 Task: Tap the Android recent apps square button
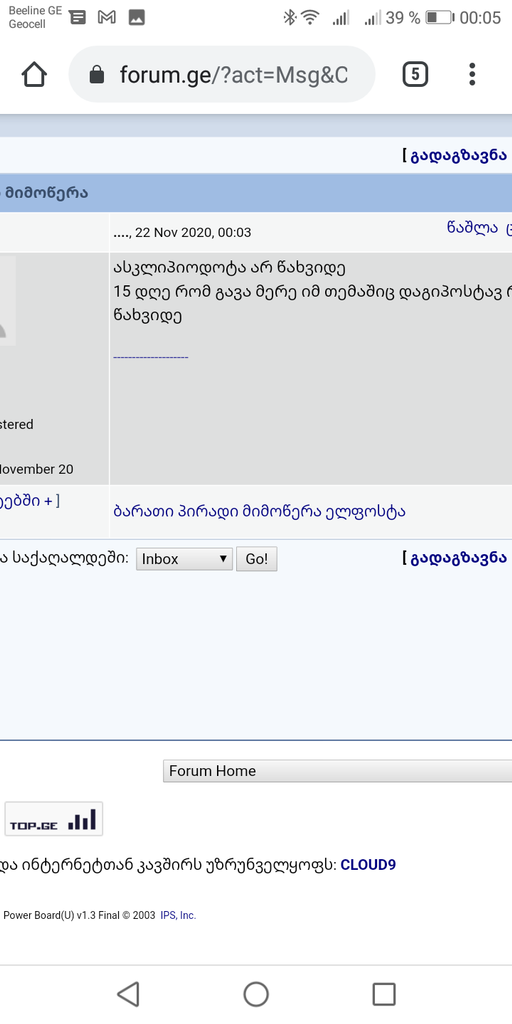click(384, 994)
